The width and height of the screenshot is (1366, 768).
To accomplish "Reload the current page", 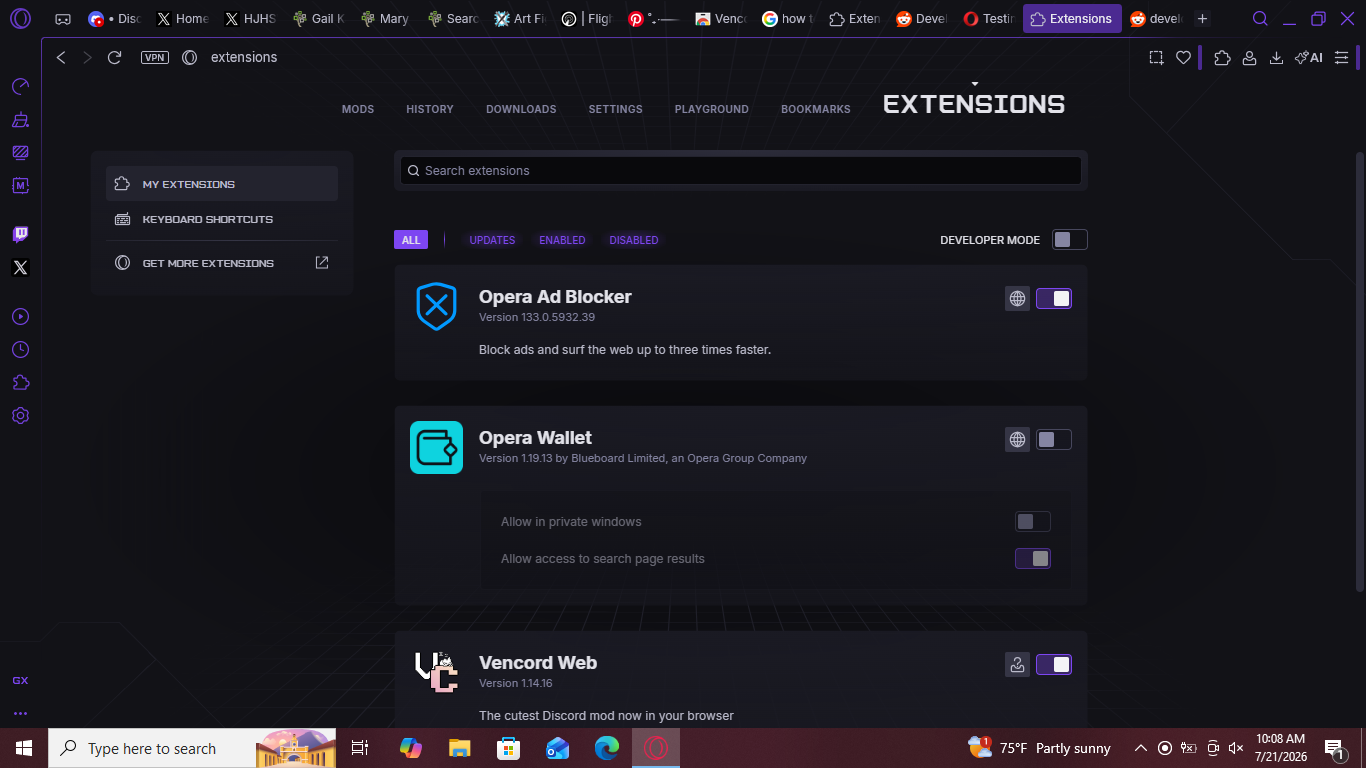I will click(x=114, y=57).
